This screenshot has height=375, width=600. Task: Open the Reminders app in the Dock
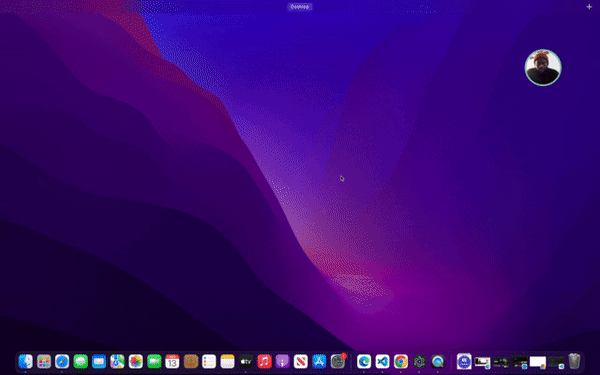(209, 361)
